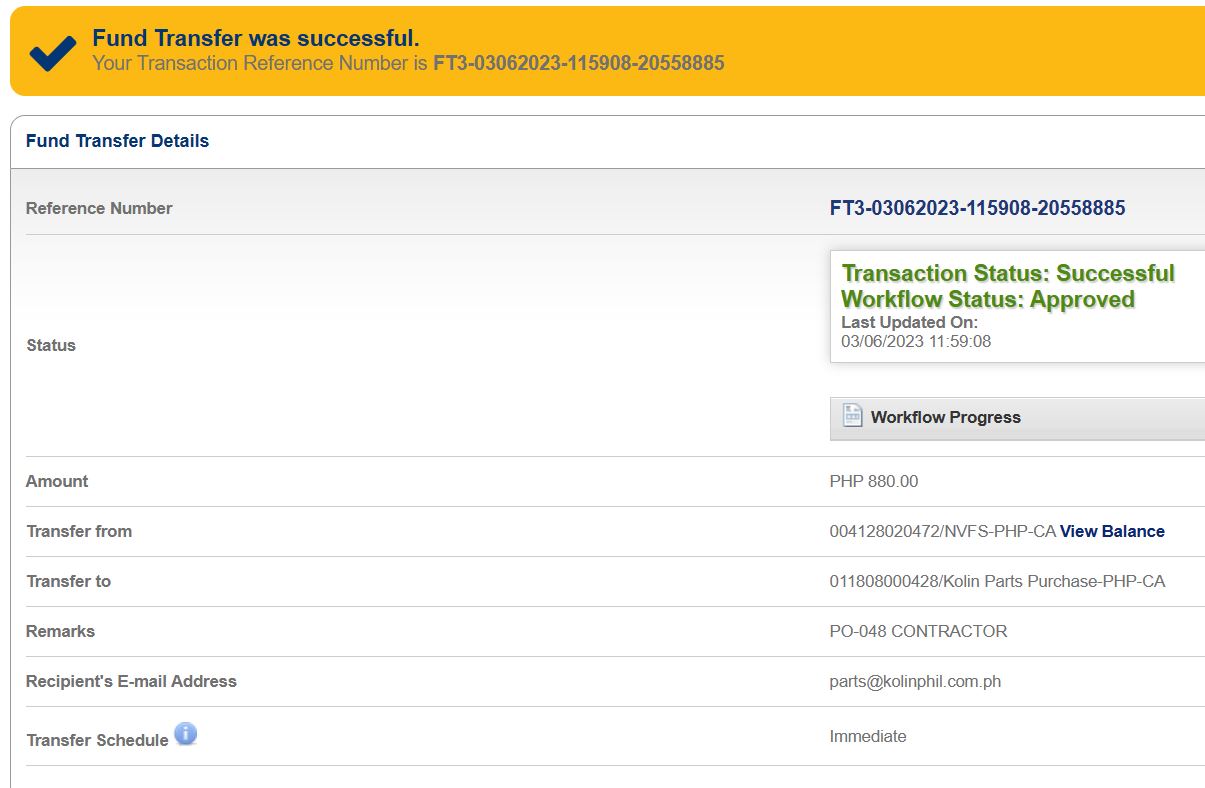Click the Workflow Progress document icon
Image resolution: width=1205 pixels, height=788 pixels.
tap(852, 416)
